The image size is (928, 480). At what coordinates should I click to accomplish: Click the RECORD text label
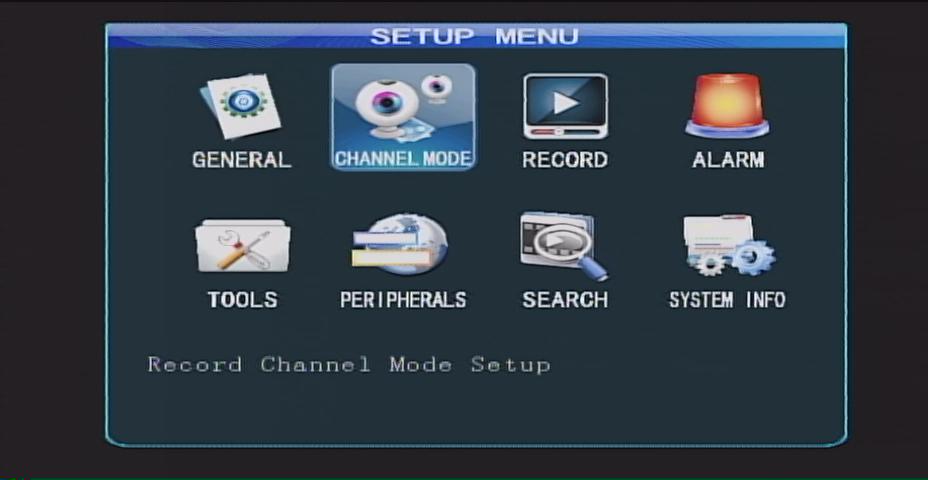[x=565, y=160]
